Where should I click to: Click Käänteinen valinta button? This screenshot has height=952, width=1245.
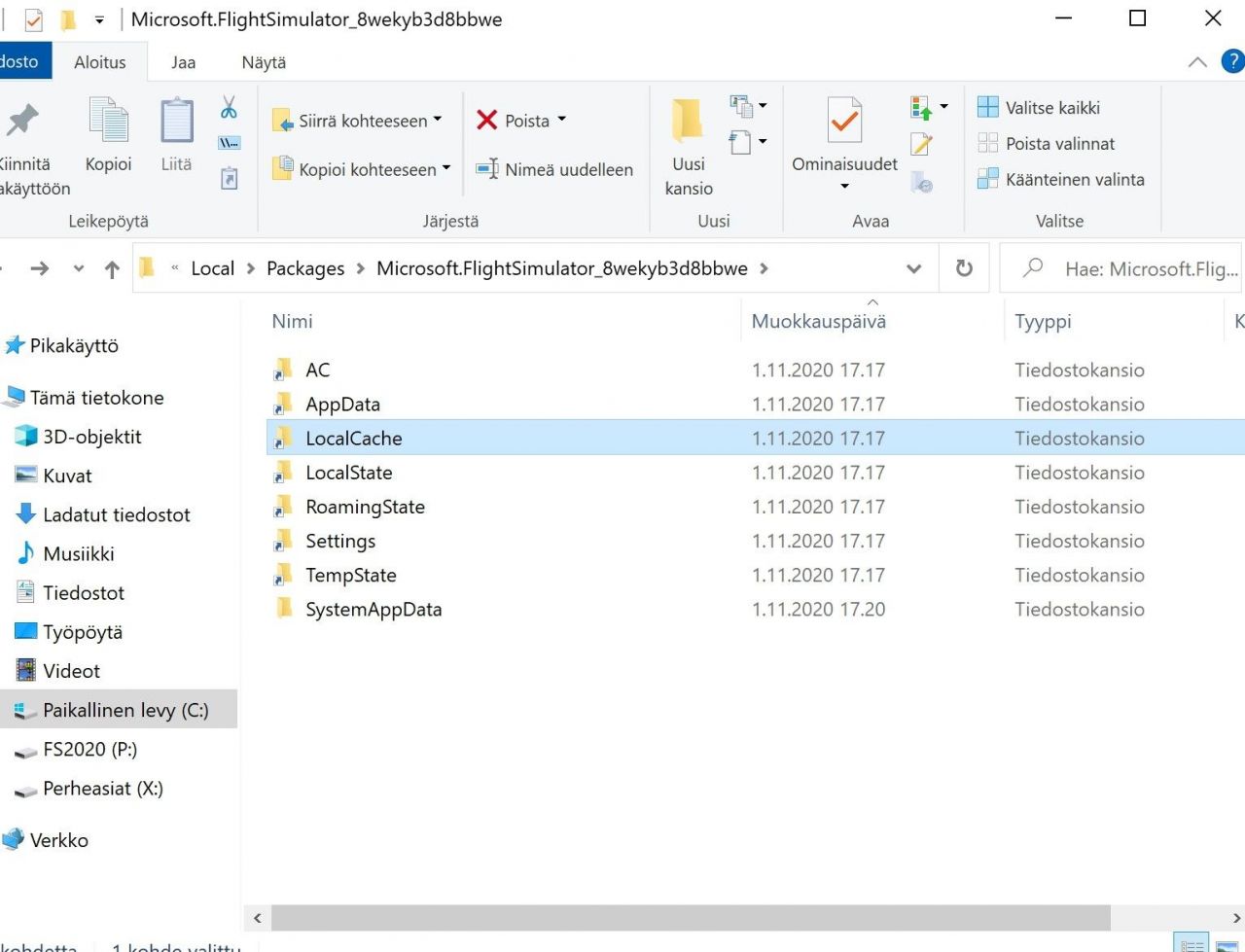[x=1061, y=180]
